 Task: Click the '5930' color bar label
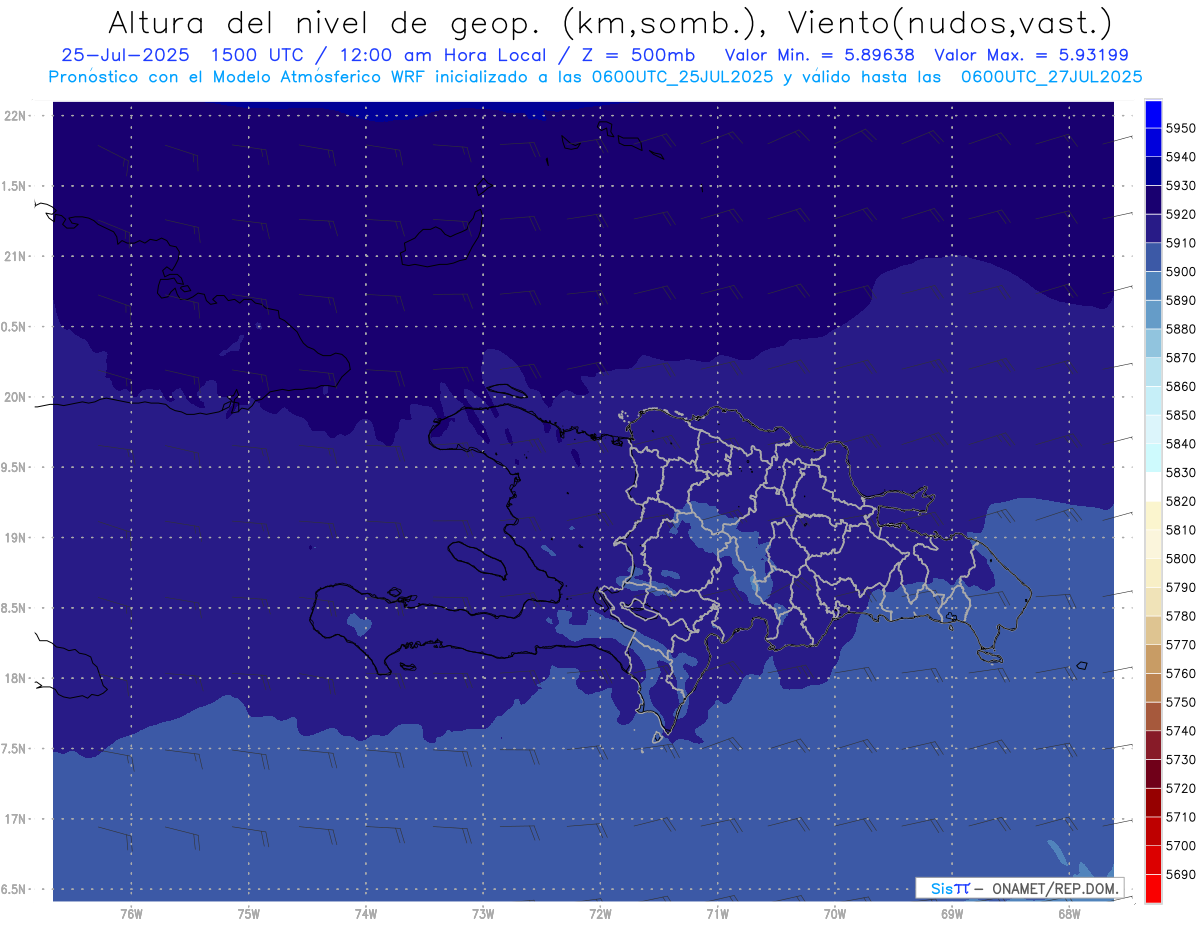click(x=1180, y=186)
